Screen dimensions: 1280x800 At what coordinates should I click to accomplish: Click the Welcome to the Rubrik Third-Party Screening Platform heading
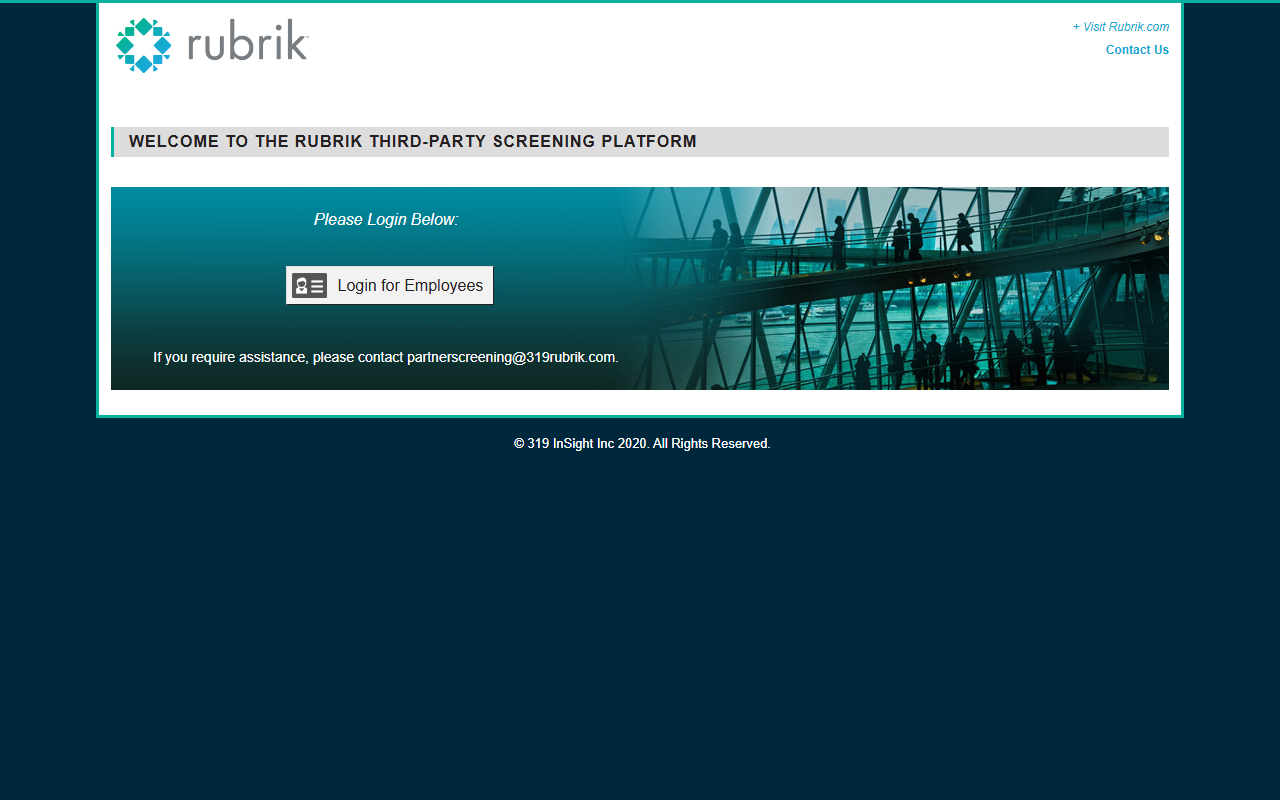pyautogui.click(x=413, y=142)
